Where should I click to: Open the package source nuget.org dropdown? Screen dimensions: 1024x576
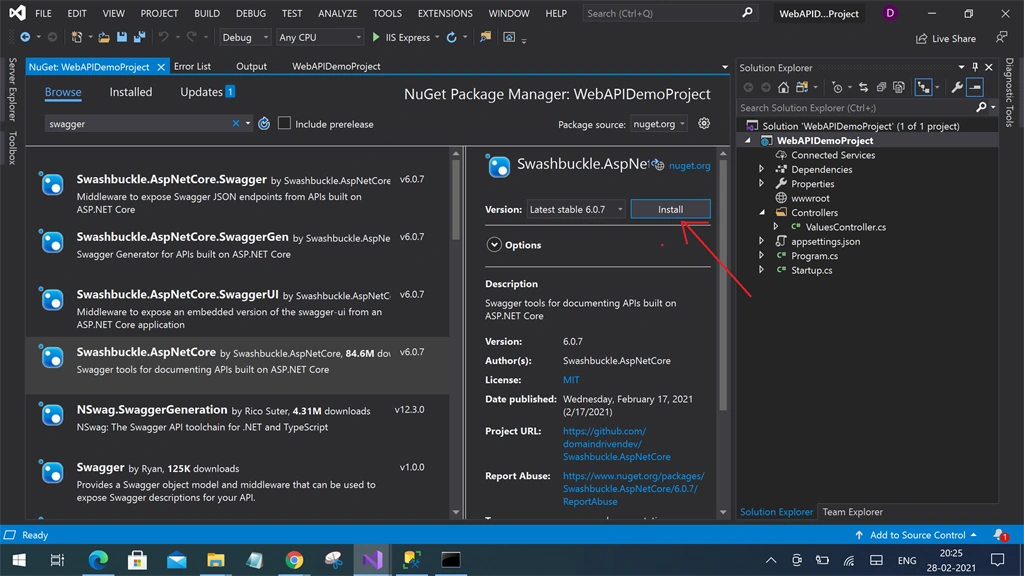pyautogui.click(x=659, y=123)
